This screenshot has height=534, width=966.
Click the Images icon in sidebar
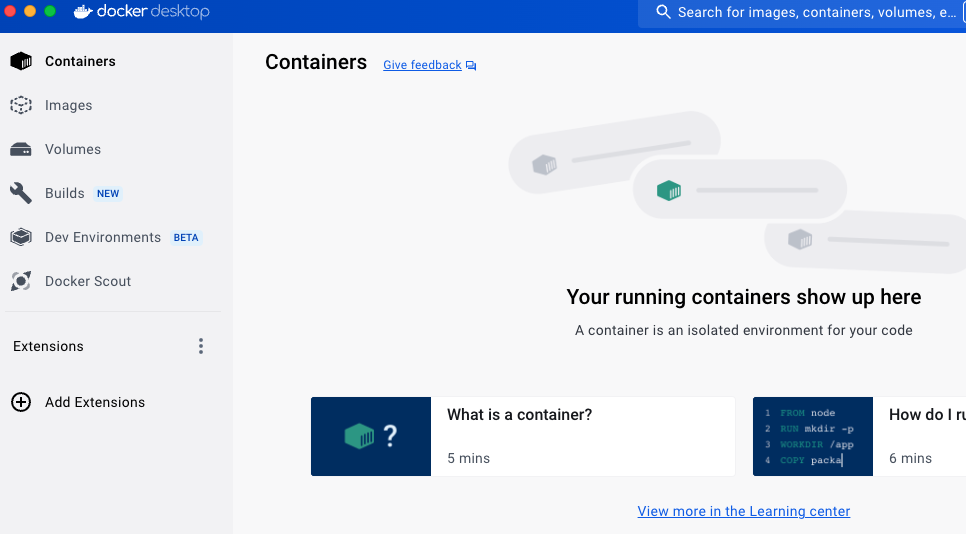coord(21,105)
